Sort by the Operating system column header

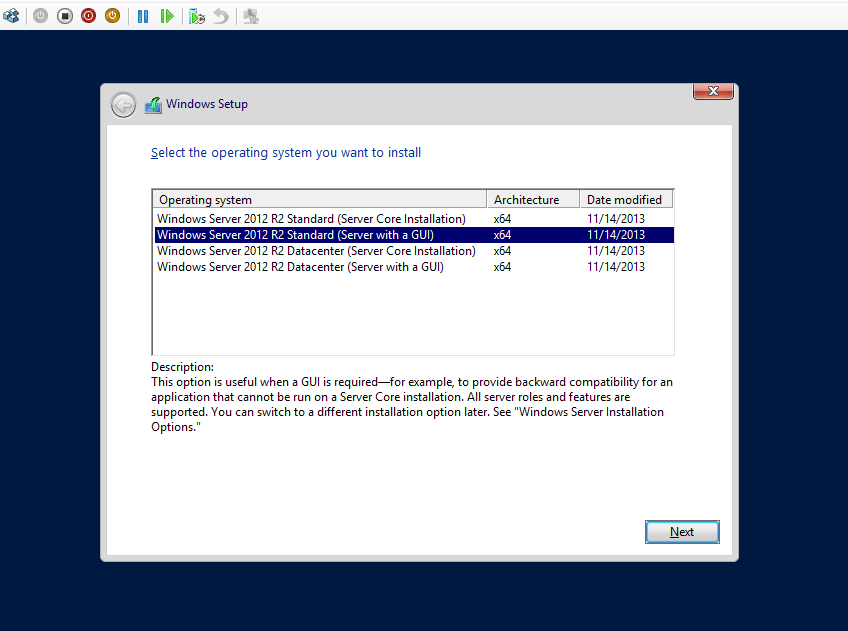pos(320,200)
